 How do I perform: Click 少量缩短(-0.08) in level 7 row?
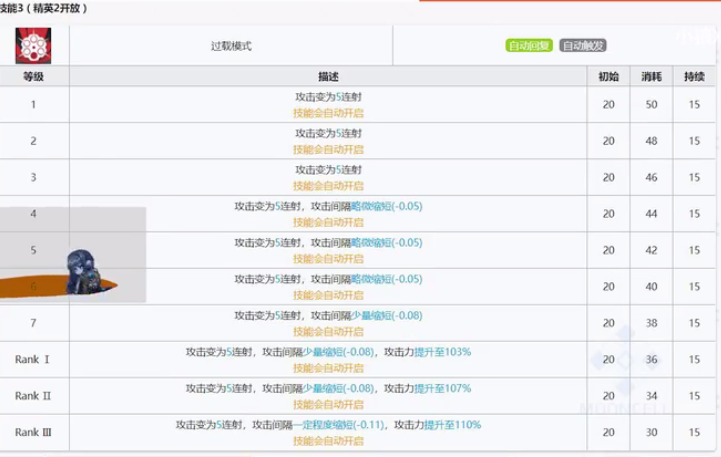pos(384,316)
